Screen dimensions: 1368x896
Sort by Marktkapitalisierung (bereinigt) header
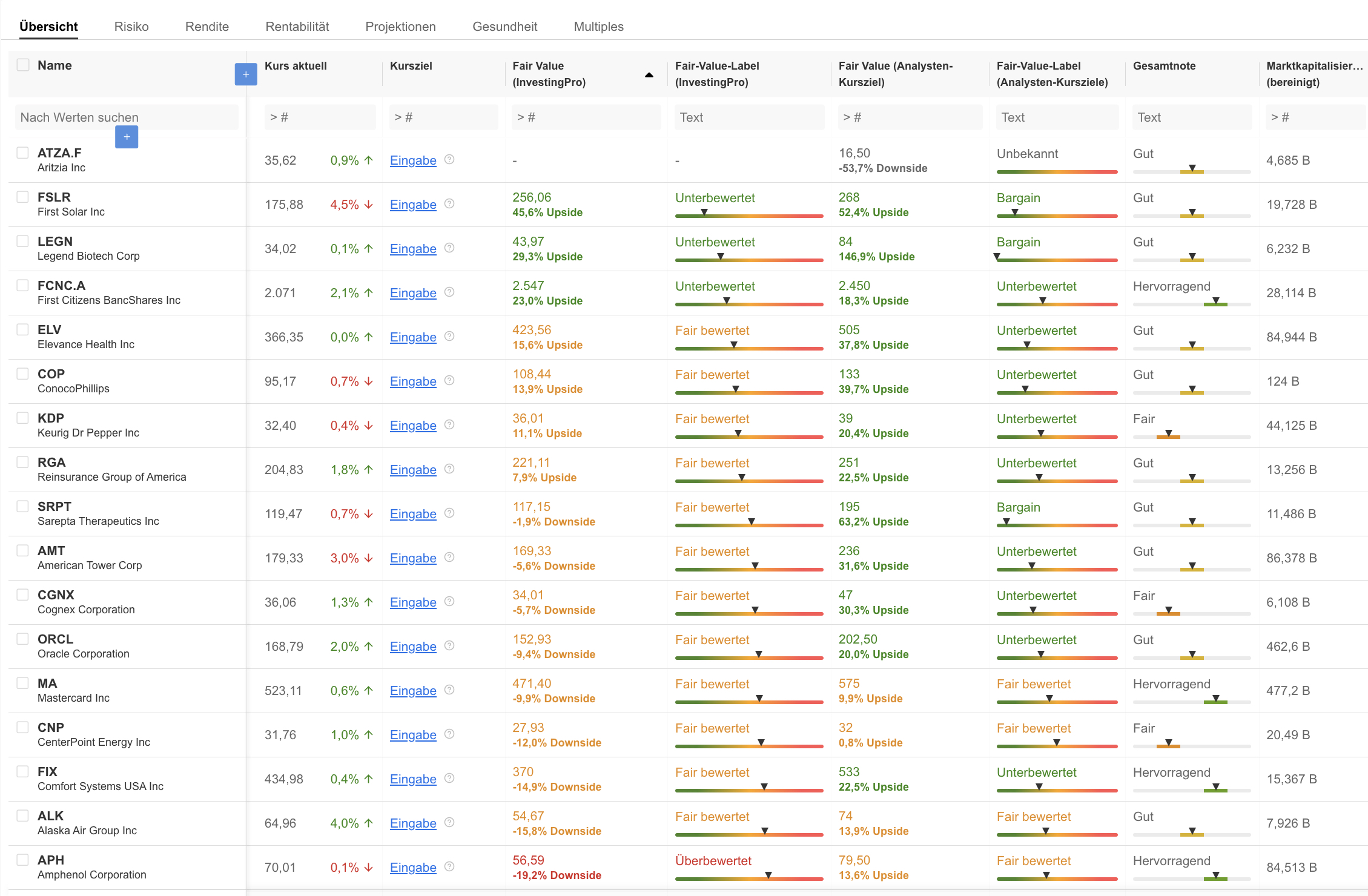click(1314, 74)
